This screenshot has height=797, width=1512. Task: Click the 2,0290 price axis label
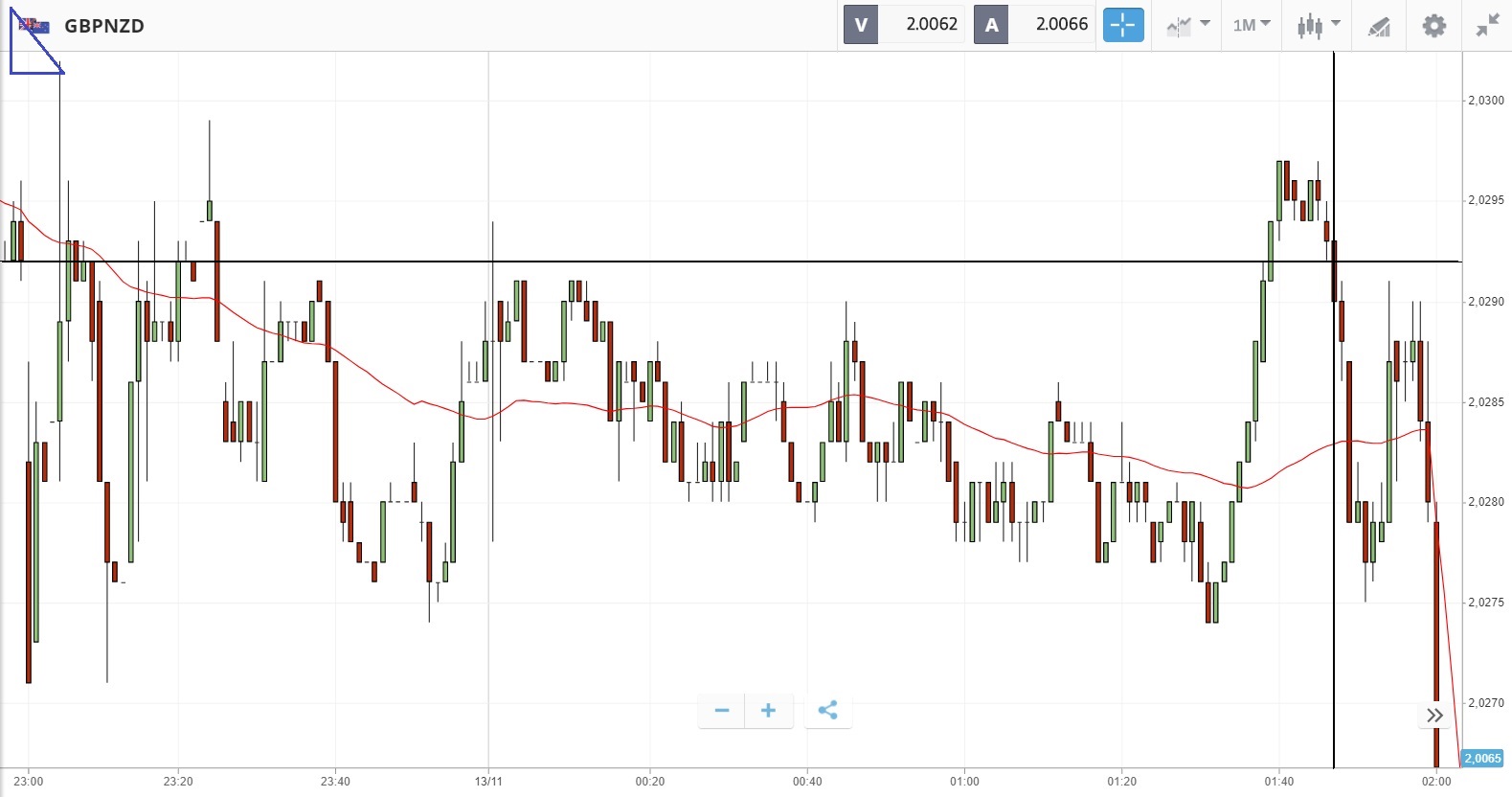[x=1486, y=302]
